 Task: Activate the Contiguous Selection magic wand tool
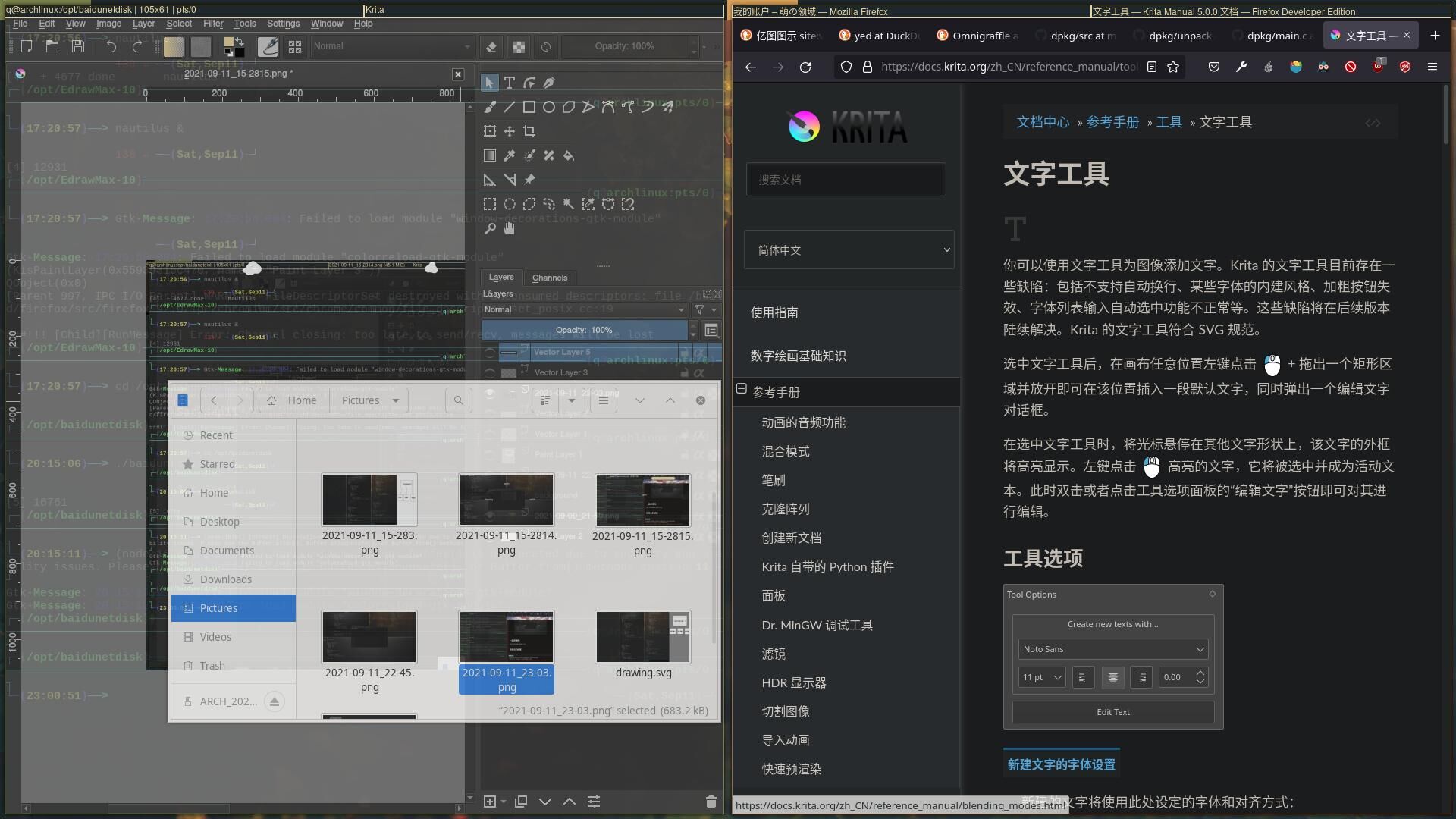click(569, 204)
